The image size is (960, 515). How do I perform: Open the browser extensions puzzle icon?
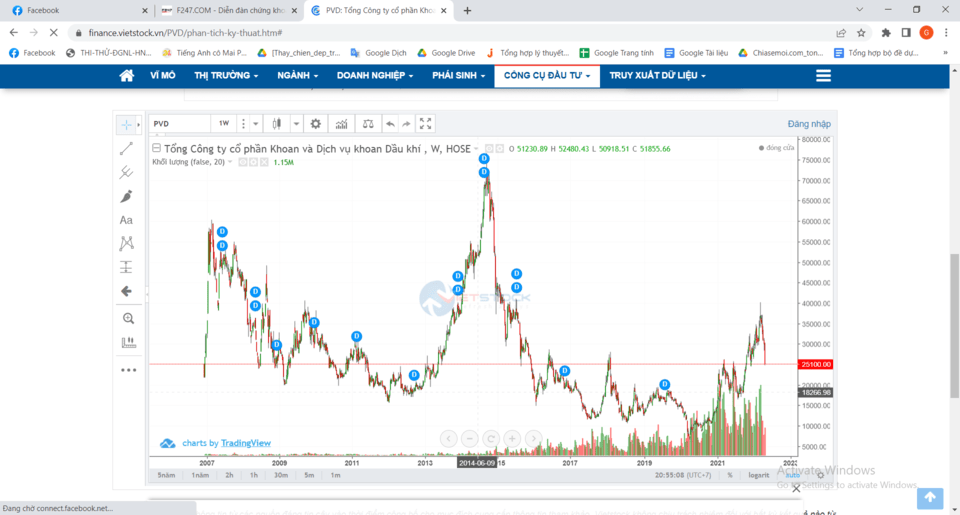(x=886, y=32)
